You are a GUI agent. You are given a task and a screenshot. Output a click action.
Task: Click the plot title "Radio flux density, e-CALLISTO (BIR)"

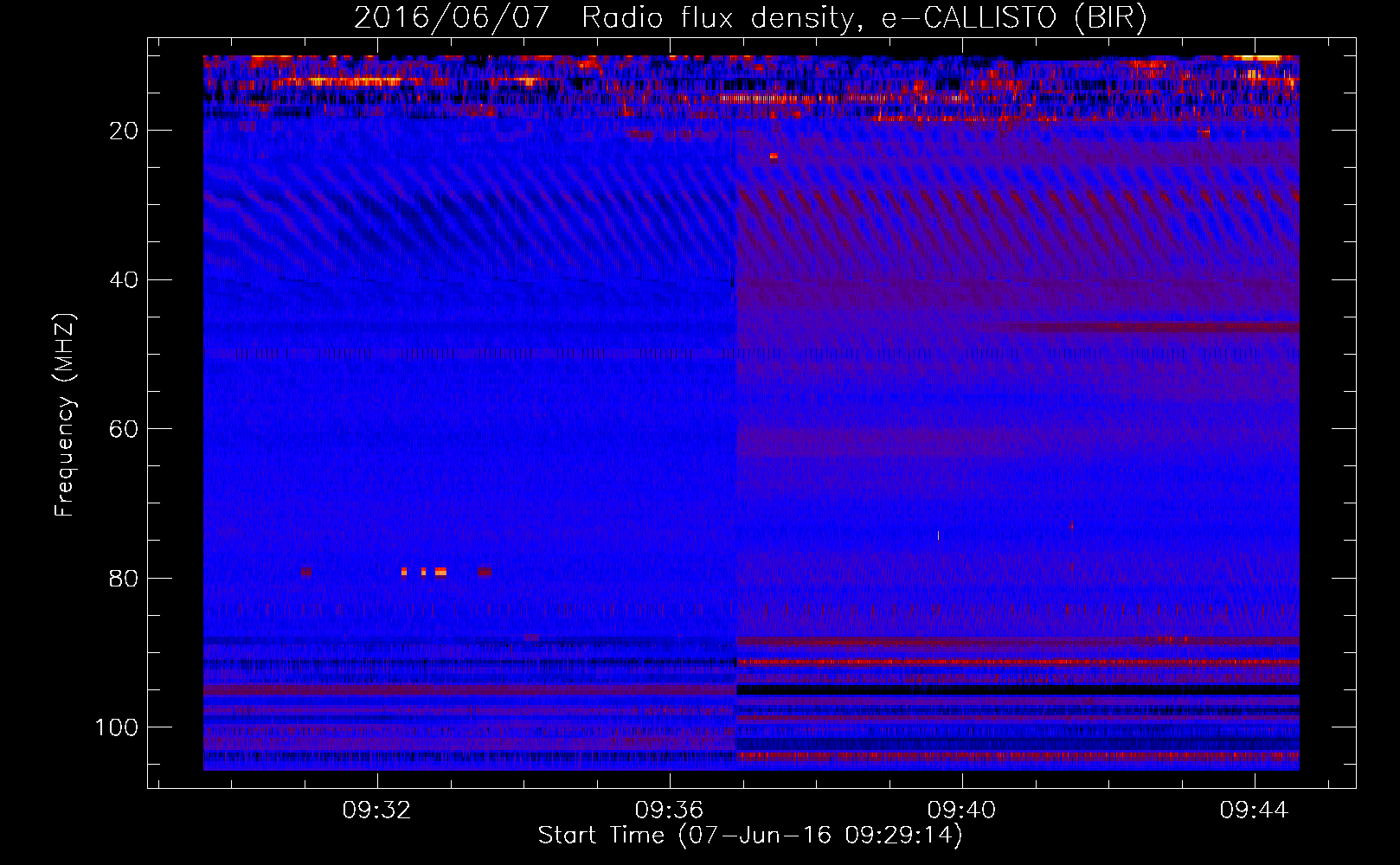[x=864, y=17]
